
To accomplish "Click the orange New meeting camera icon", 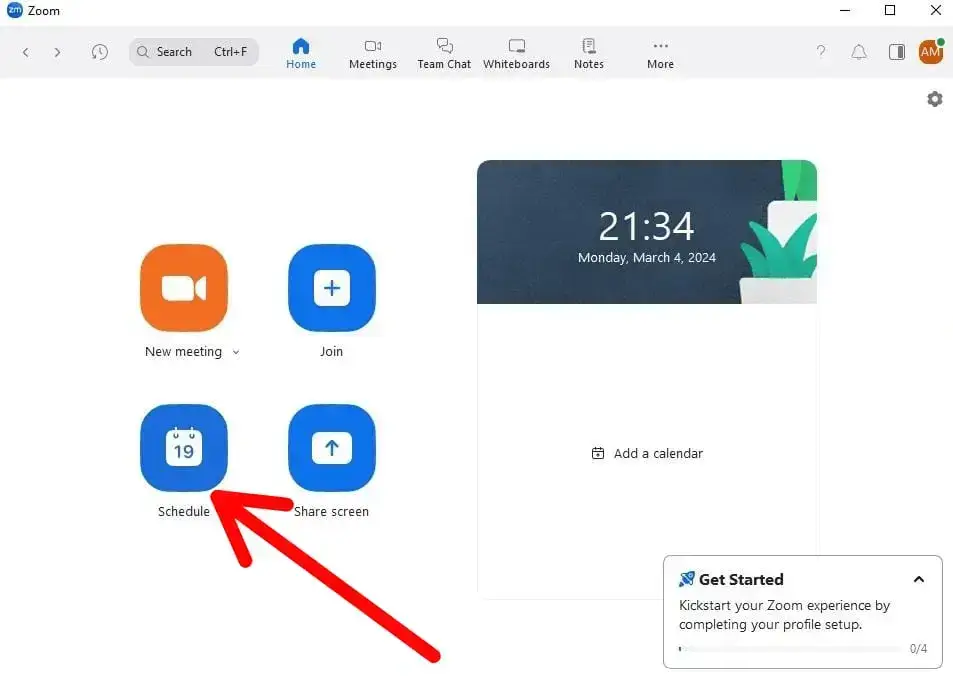I will [x=184, y=288].
